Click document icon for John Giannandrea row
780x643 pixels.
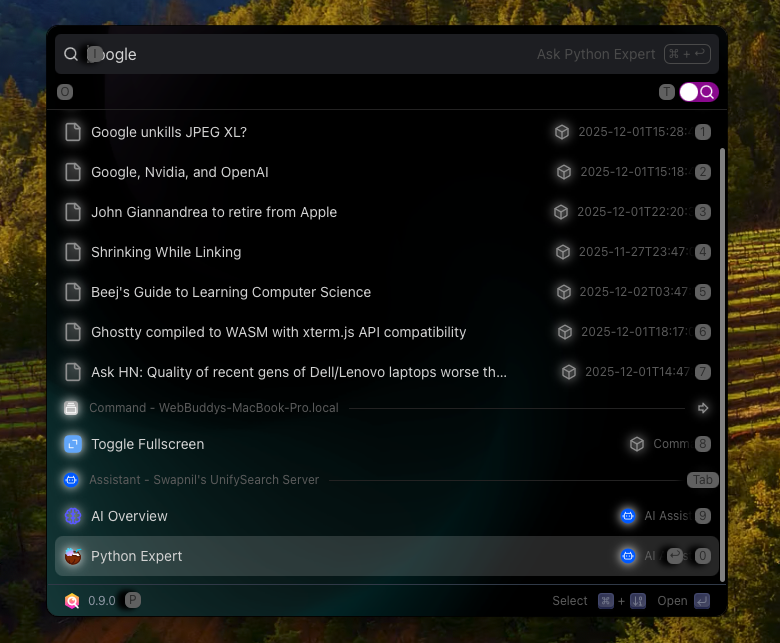(73, 212)
